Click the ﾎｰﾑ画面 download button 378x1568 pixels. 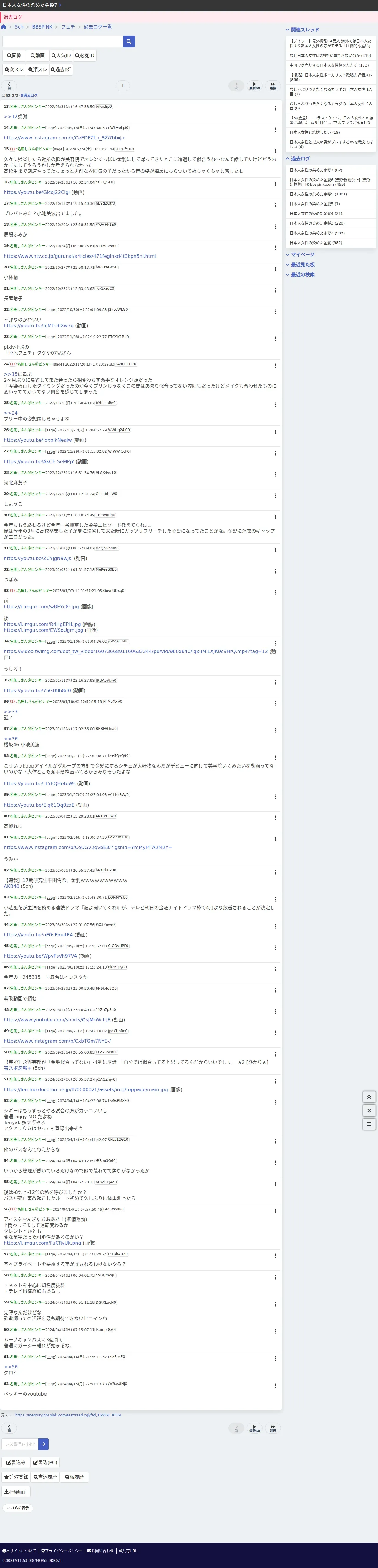pos(15,1492)
